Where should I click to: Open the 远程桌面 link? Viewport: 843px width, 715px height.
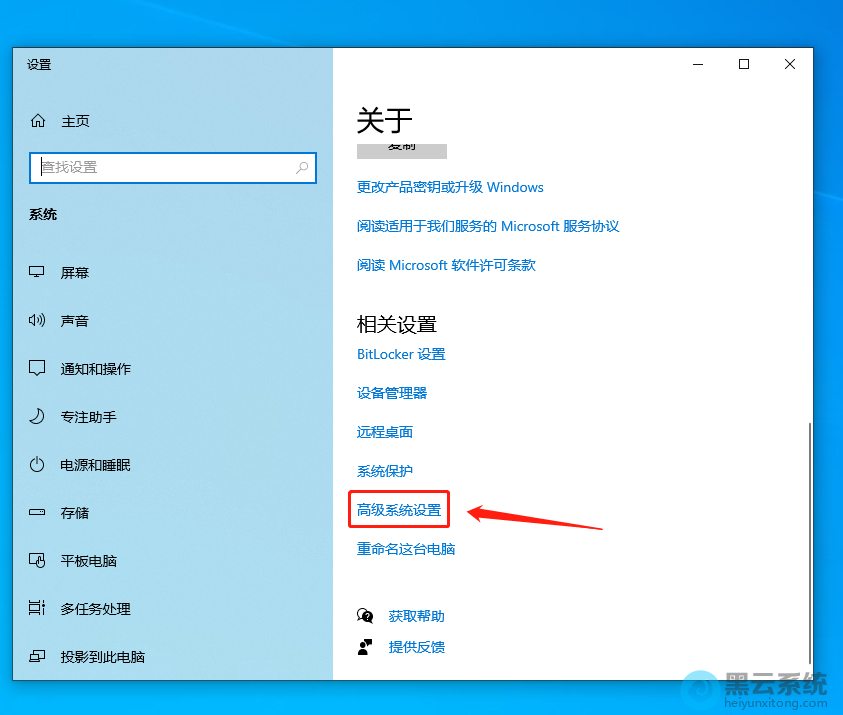click(386, 431)
